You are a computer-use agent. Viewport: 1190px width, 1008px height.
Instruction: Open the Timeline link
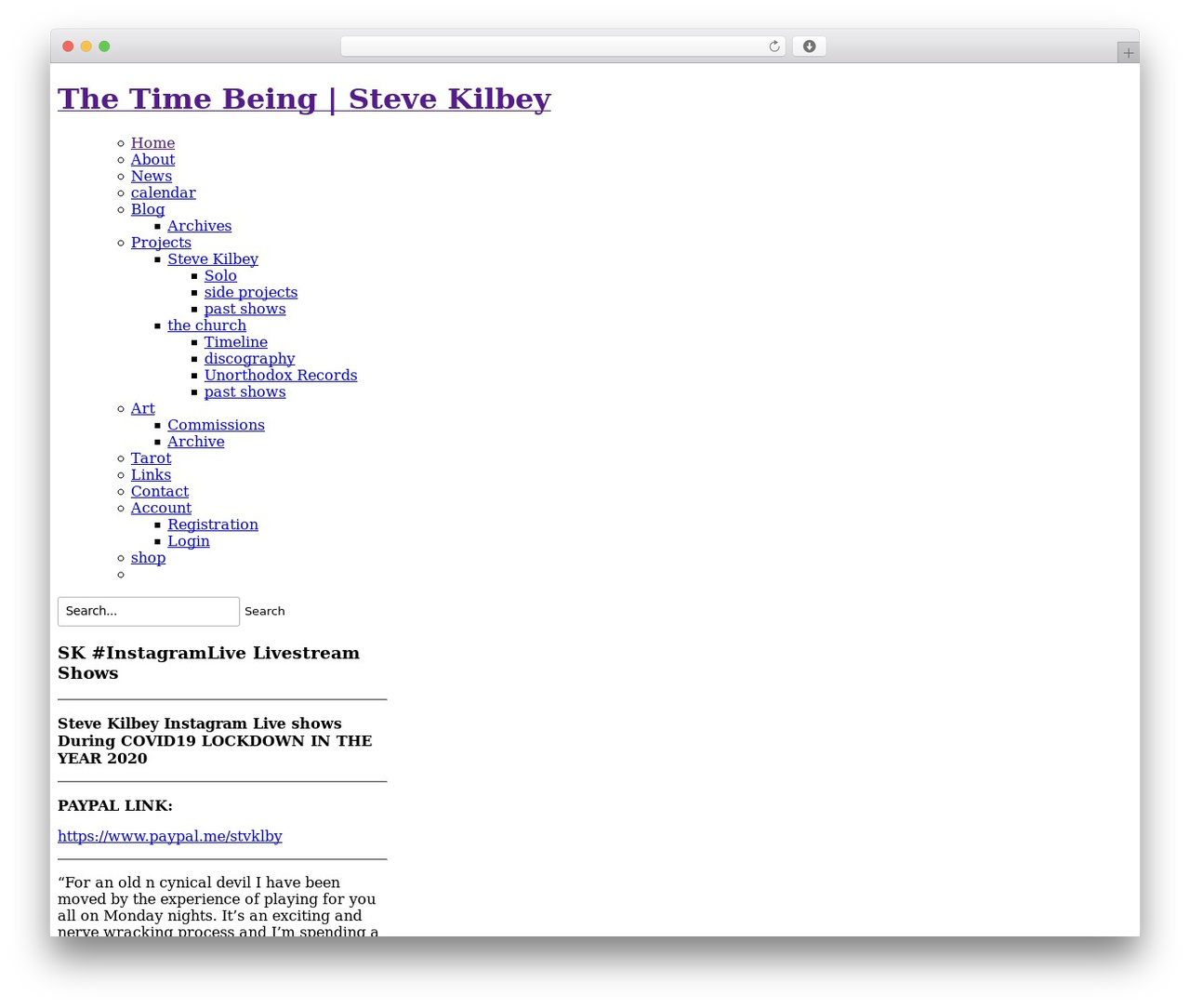(x=236, y=342)
